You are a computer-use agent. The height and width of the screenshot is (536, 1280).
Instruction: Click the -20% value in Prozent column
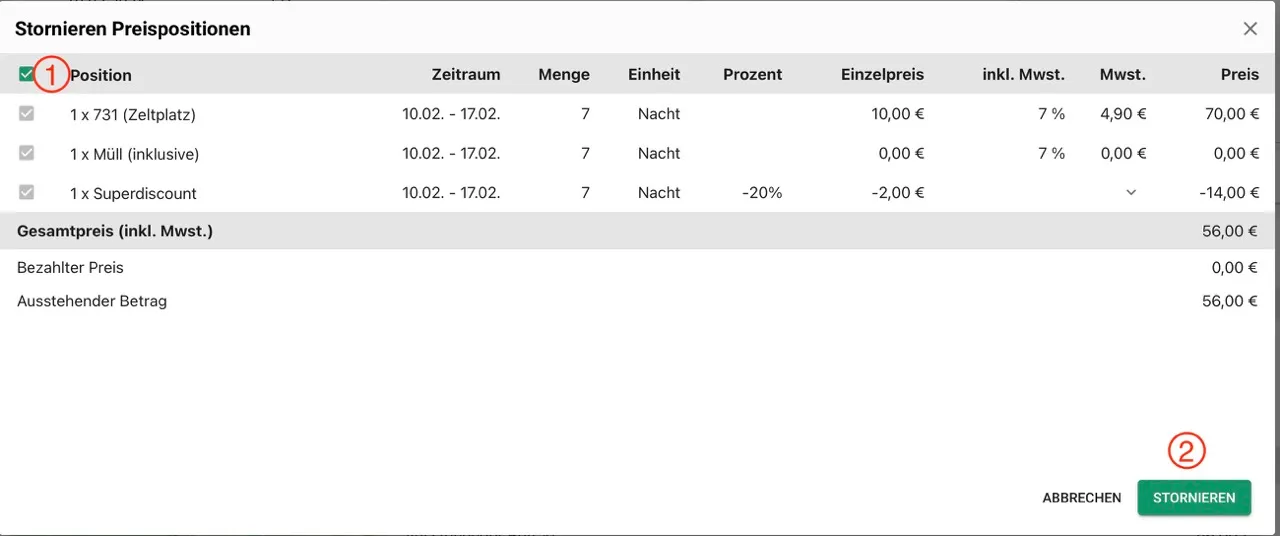[x=762, y=193]
